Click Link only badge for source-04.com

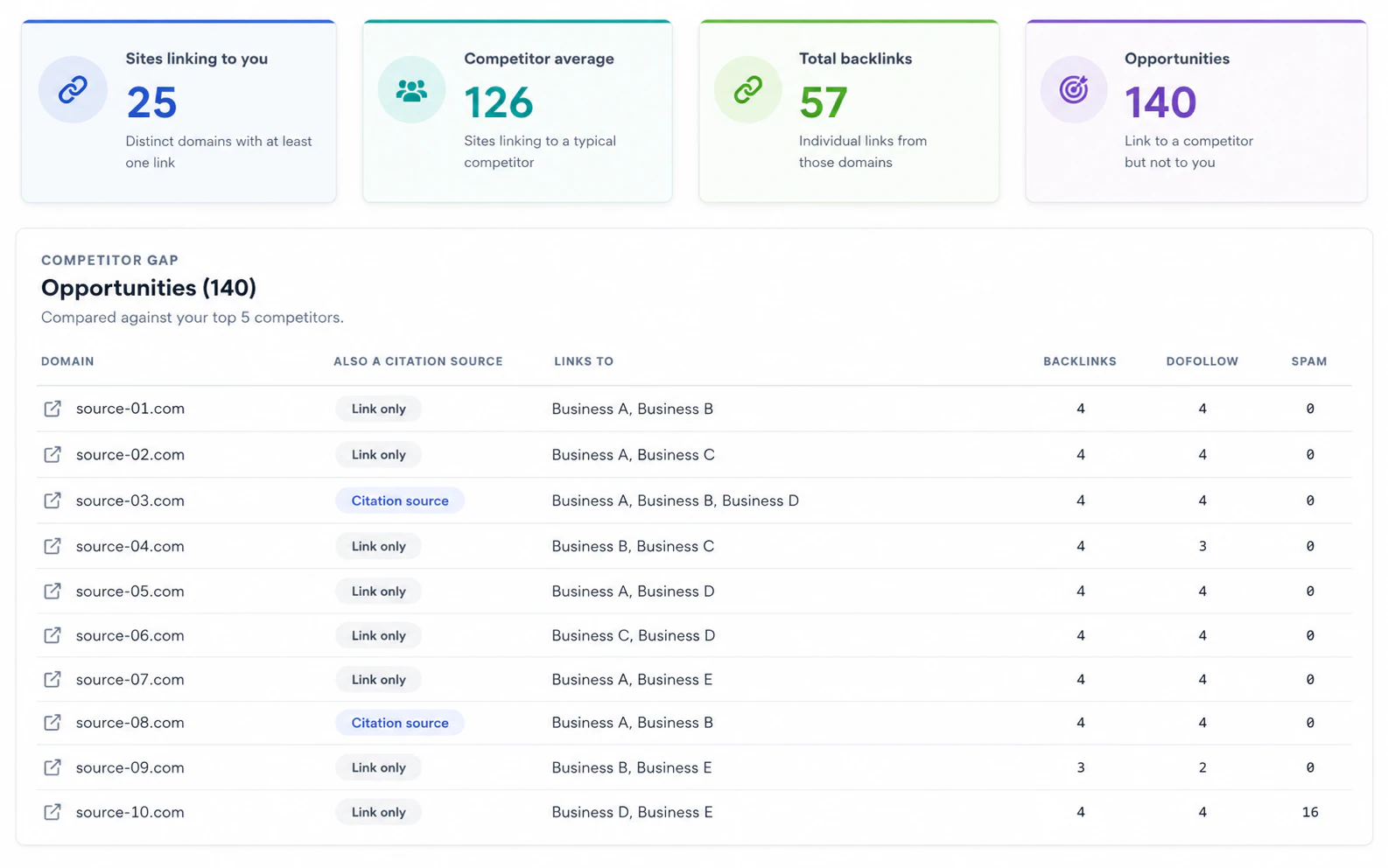coord(379,546)
